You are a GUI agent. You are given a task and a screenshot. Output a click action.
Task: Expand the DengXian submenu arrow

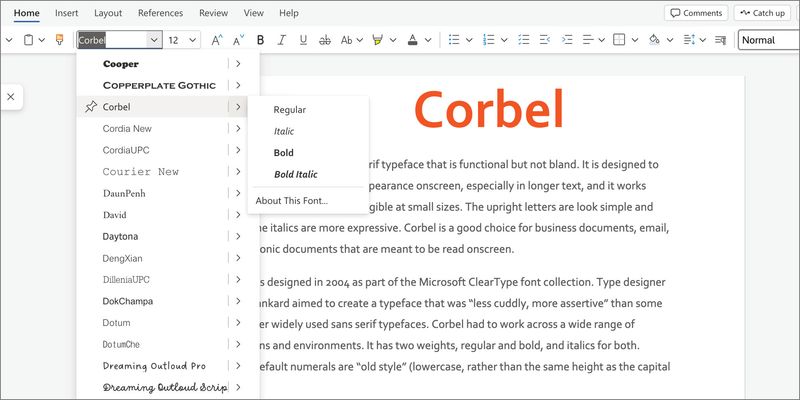238,258
